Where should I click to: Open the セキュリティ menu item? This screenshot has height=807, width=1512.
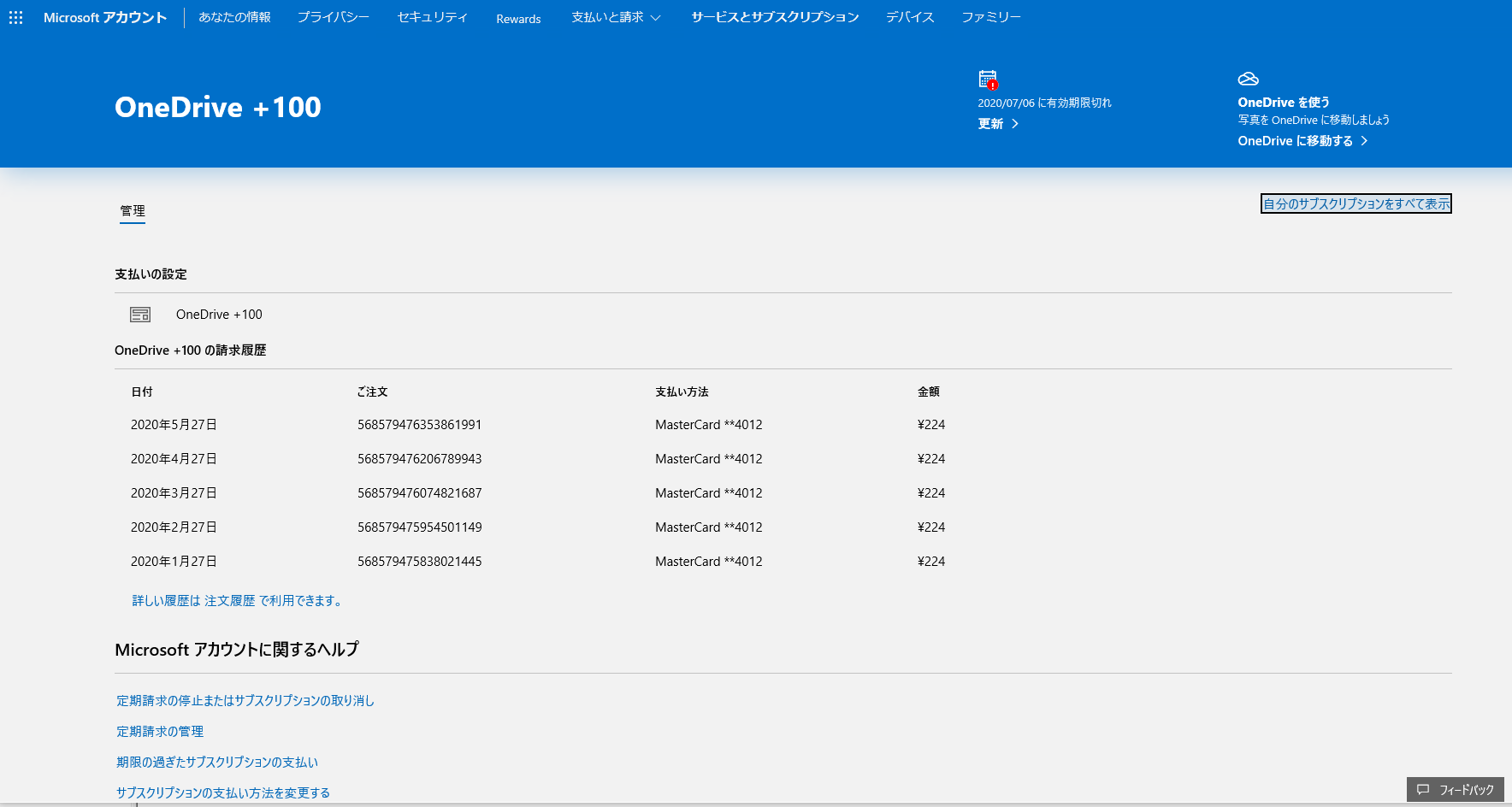[x=433, y=17]
